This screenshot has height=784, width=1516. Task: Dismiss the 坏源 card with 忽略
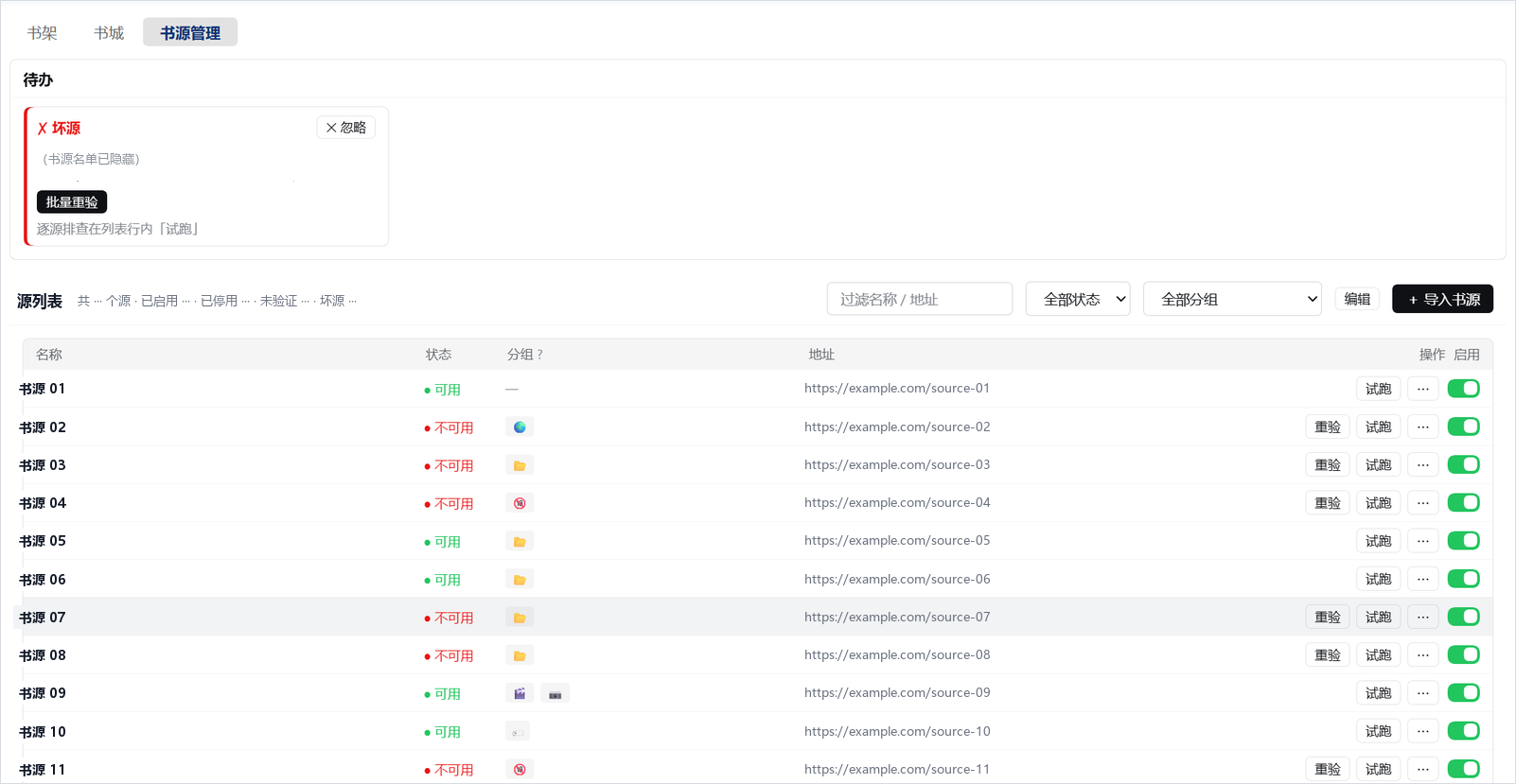click(346, 128)
